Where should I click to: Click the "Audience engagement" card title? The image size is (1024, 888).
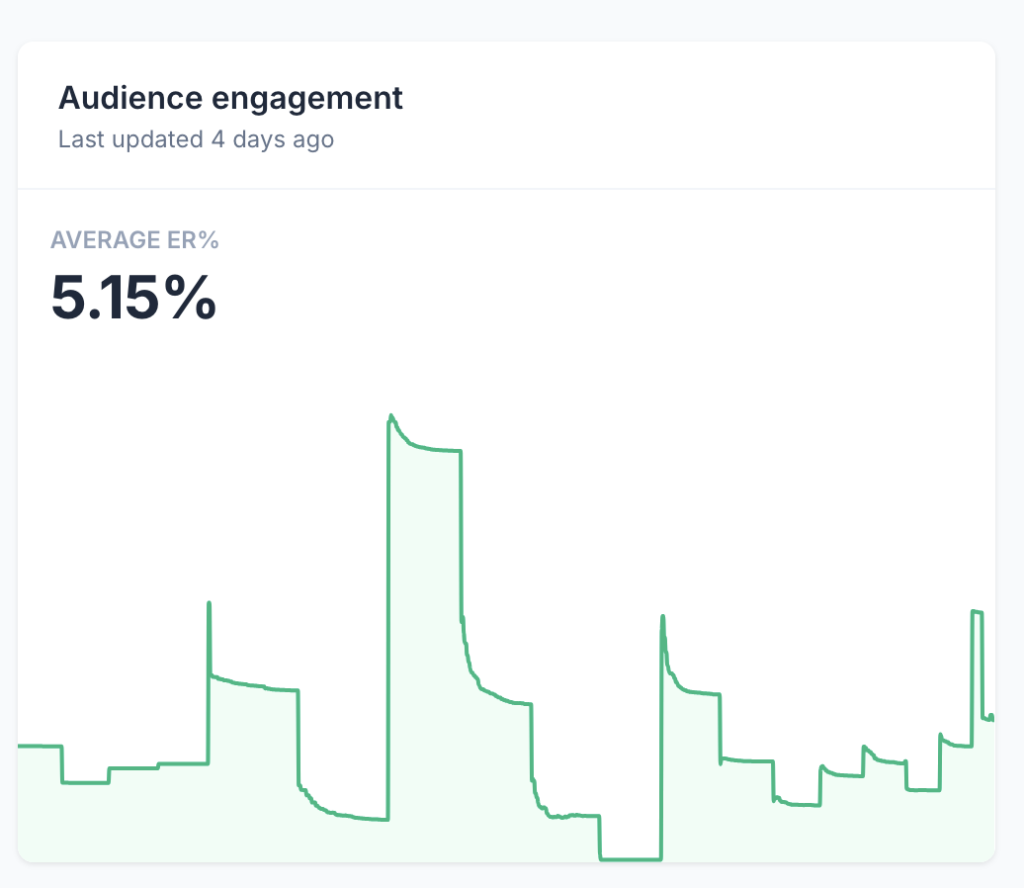click(x=230, y=98)
